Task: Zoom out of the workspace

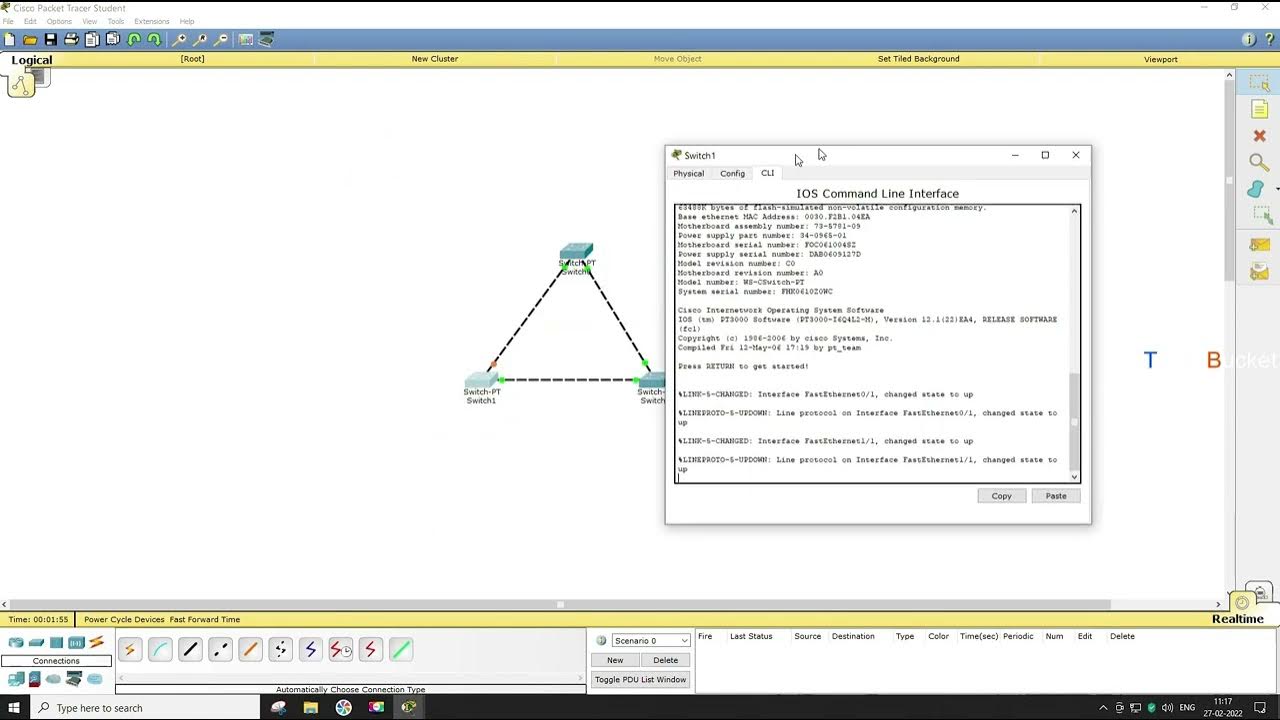Action: [x=221, y=39]
